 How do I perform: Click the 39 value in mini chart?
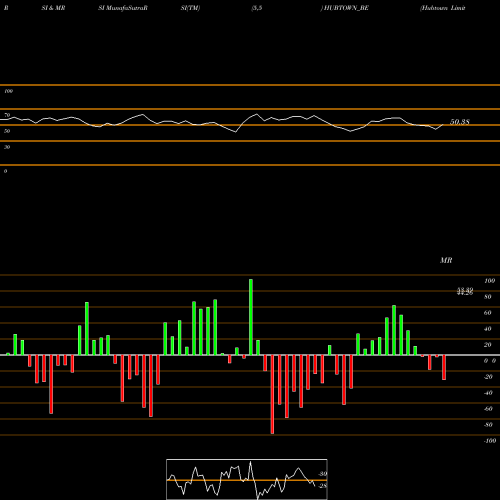323,474
